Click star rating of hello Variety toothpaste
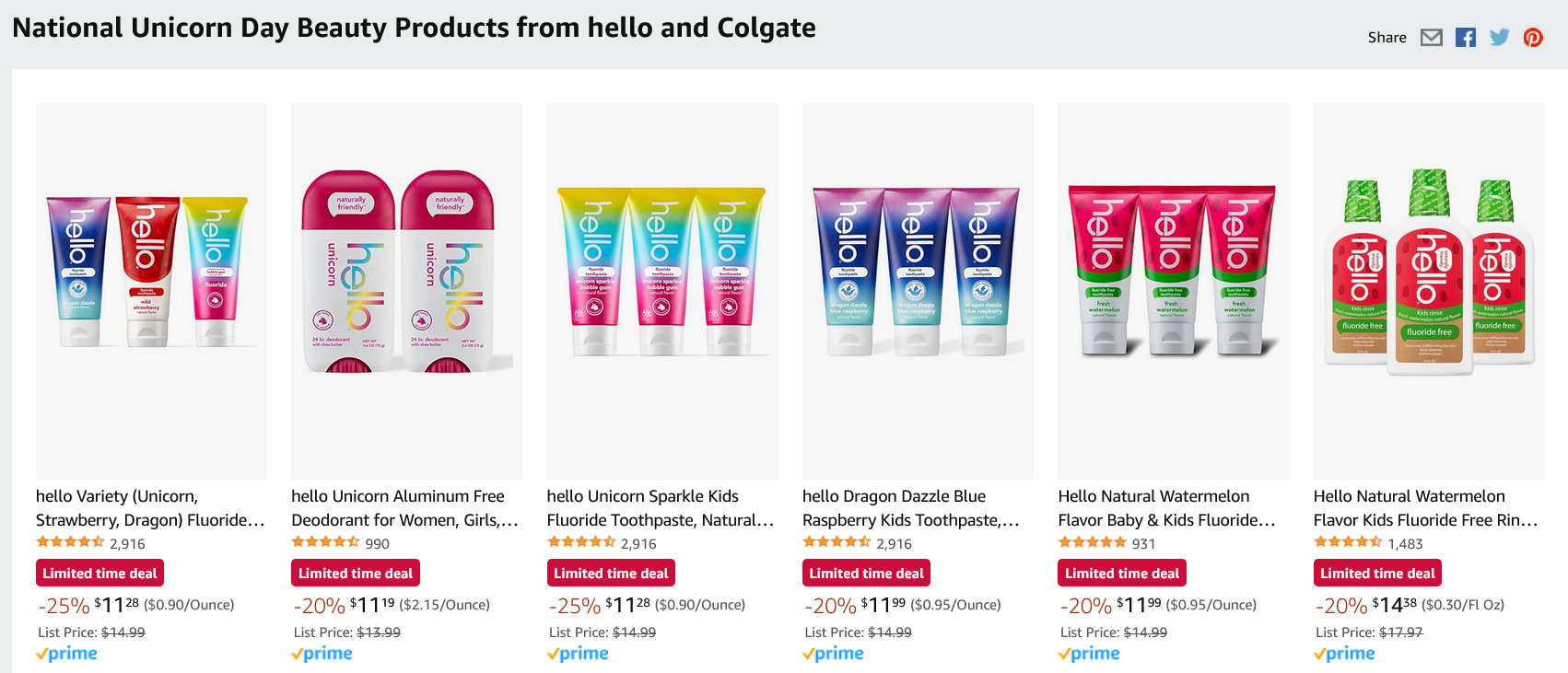Image resolution: width=1568 pixels, height=673 pixels. tap(70, 542)
